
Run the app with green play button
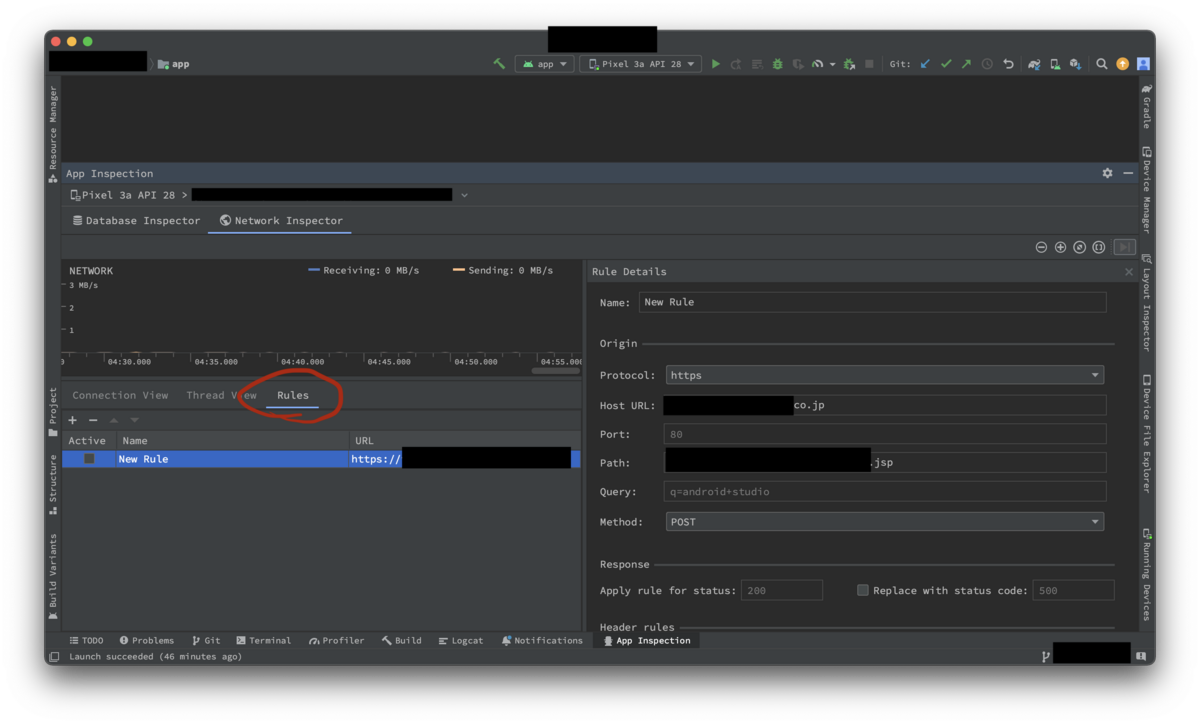click(715, 64)
